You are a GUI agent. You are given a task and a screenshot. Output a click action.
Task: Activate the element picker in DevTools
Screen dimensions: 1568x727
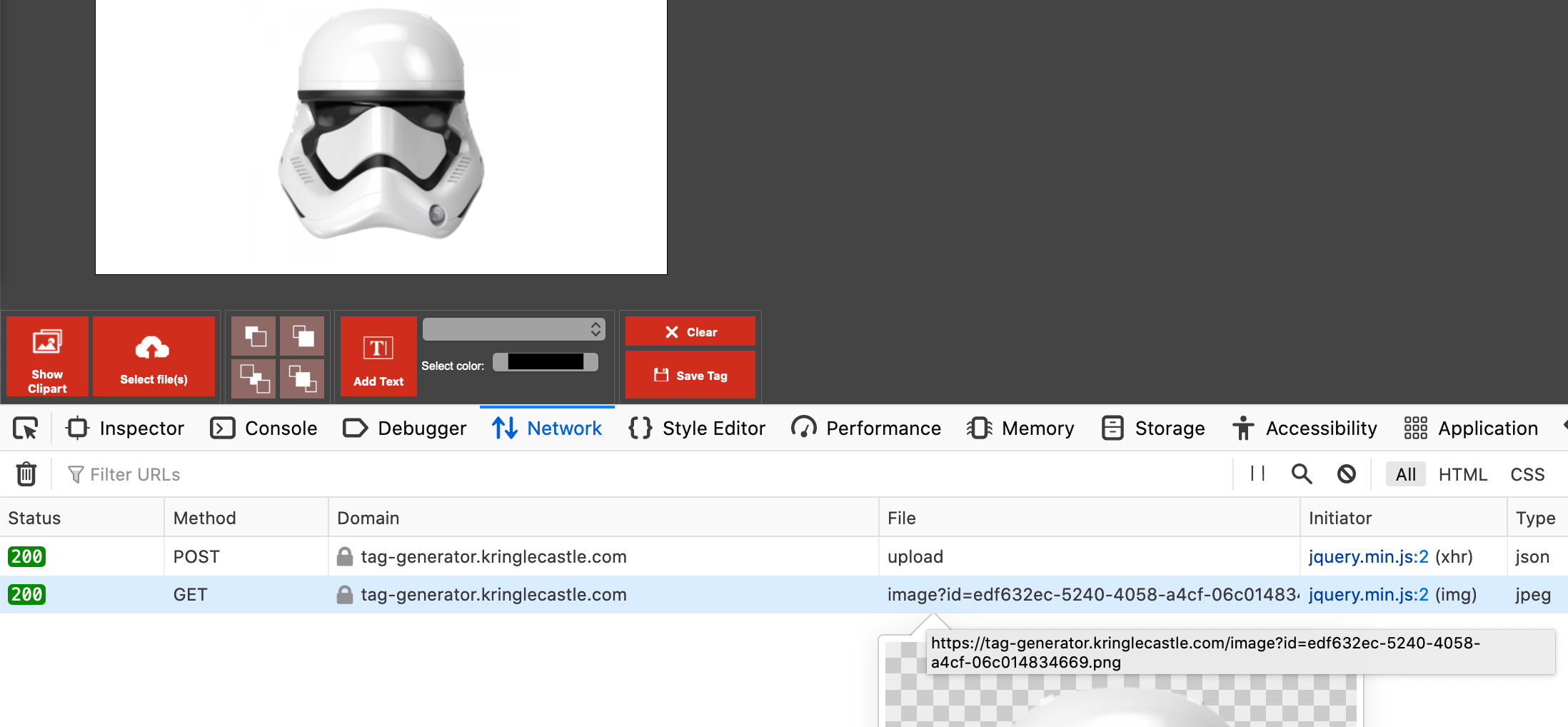(x=26, y=428)
